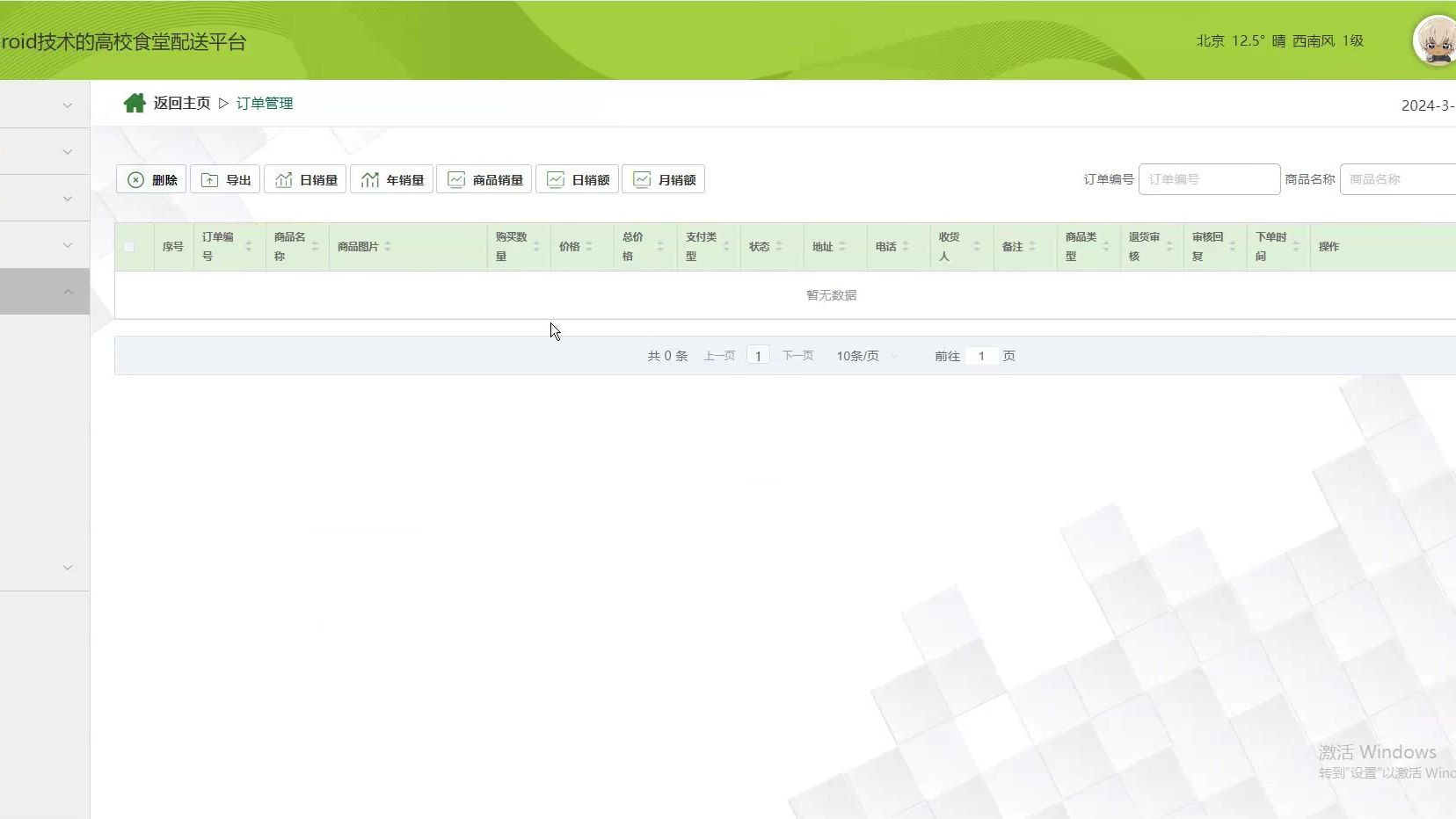Sort by the 退货审核 column arrows
This screenshot has height=819, width=1456.
[1169, 247]
